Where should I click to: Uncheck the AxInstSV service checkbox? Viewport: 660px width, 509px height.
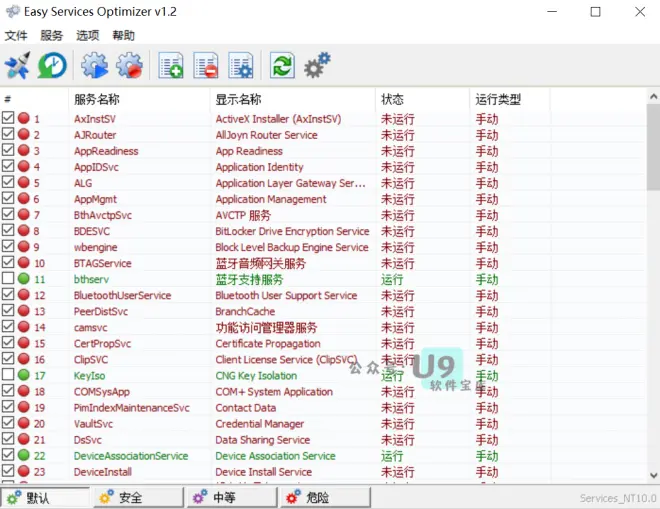coord(8,118)
